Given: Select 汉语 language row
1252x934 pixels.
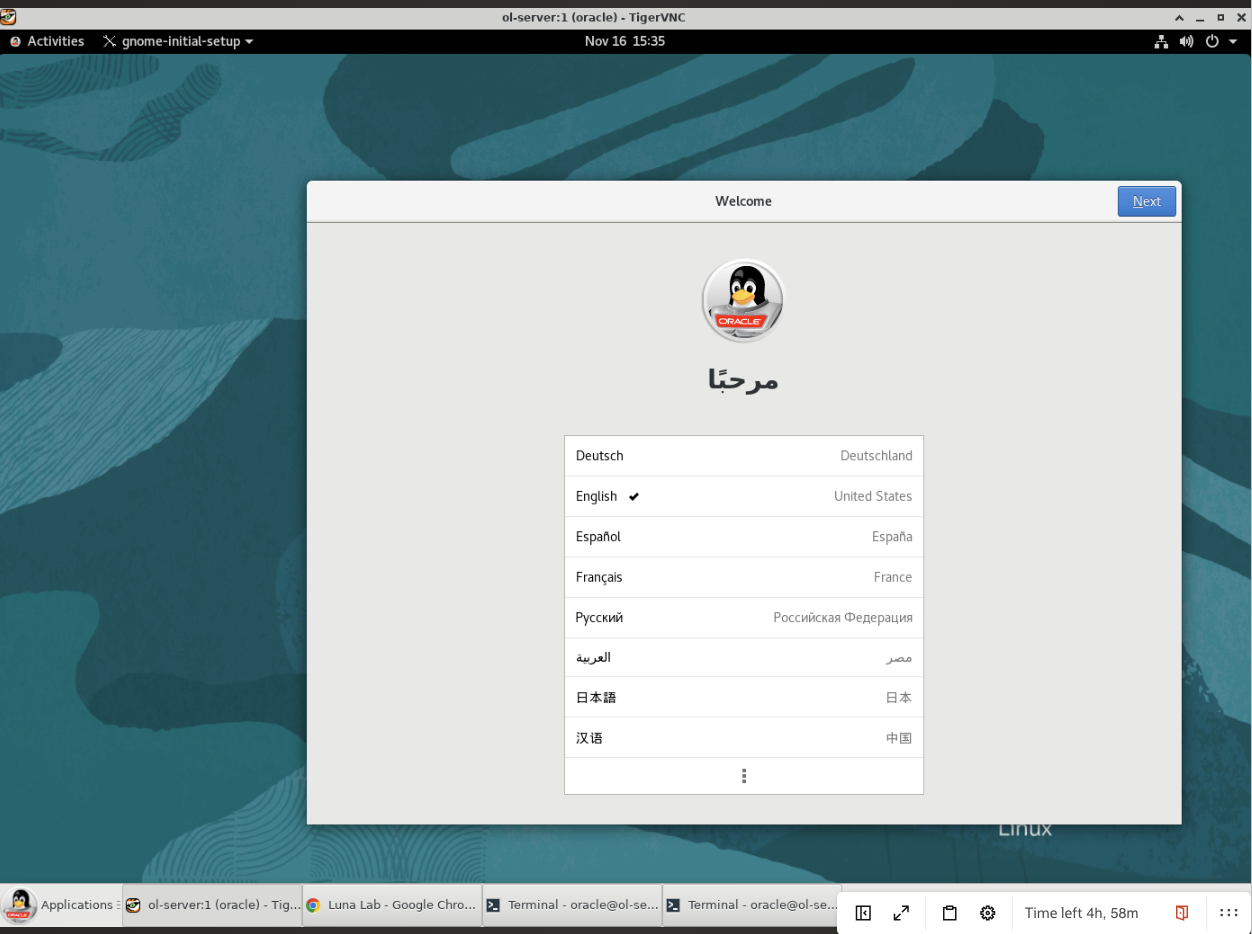Looking at the screenshot, I should [744, 738].
